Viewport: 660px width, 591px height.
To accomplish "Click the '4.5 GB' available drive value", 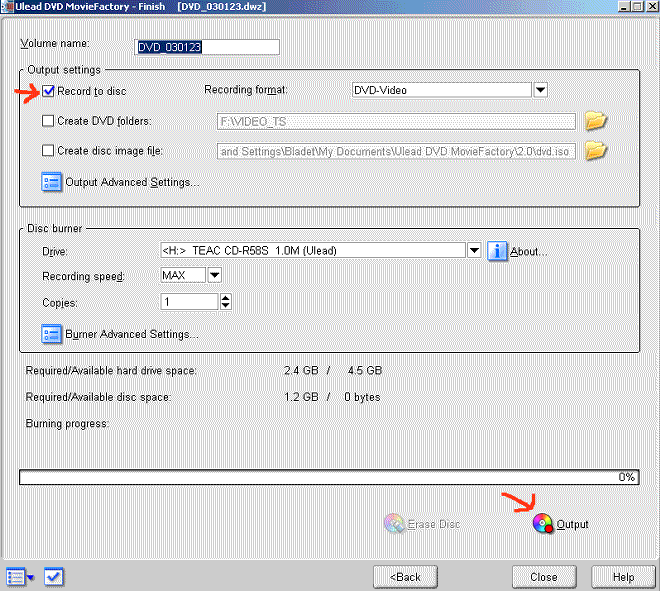I will 365,370.
